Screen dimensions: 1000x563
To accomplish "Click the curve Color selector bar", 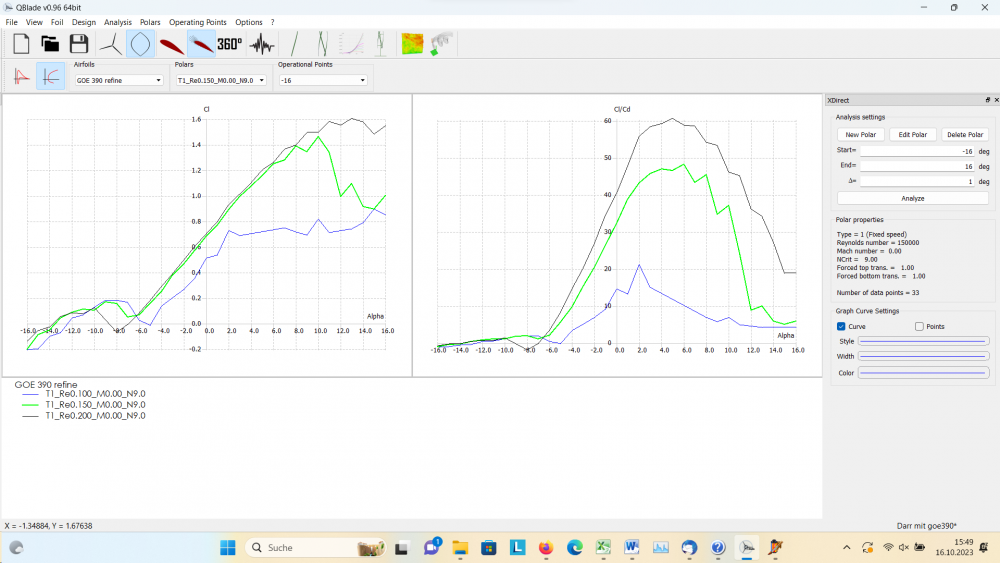I will click(x=924, y=373).
